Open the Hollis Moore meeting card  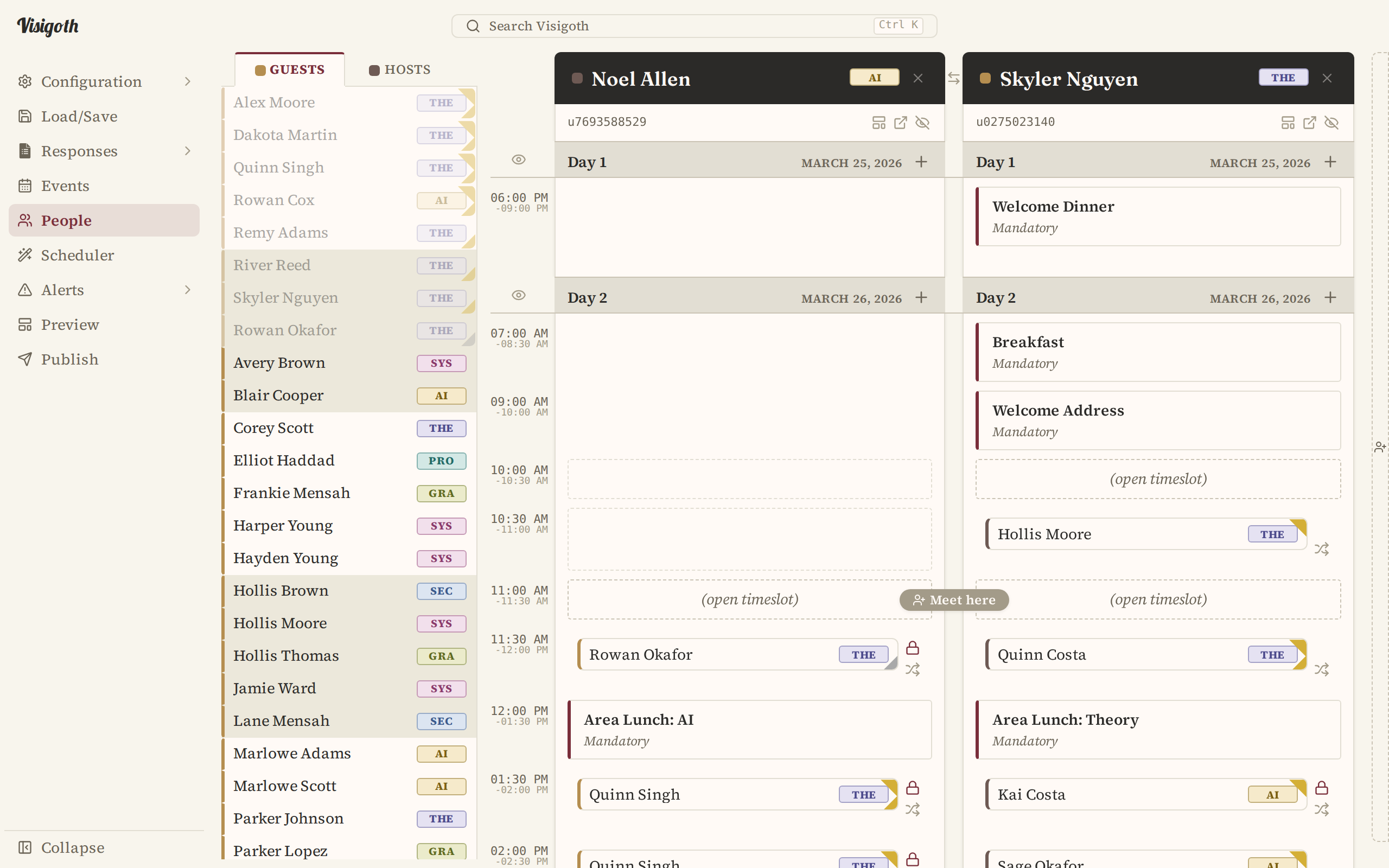[x=1146, y=534]
